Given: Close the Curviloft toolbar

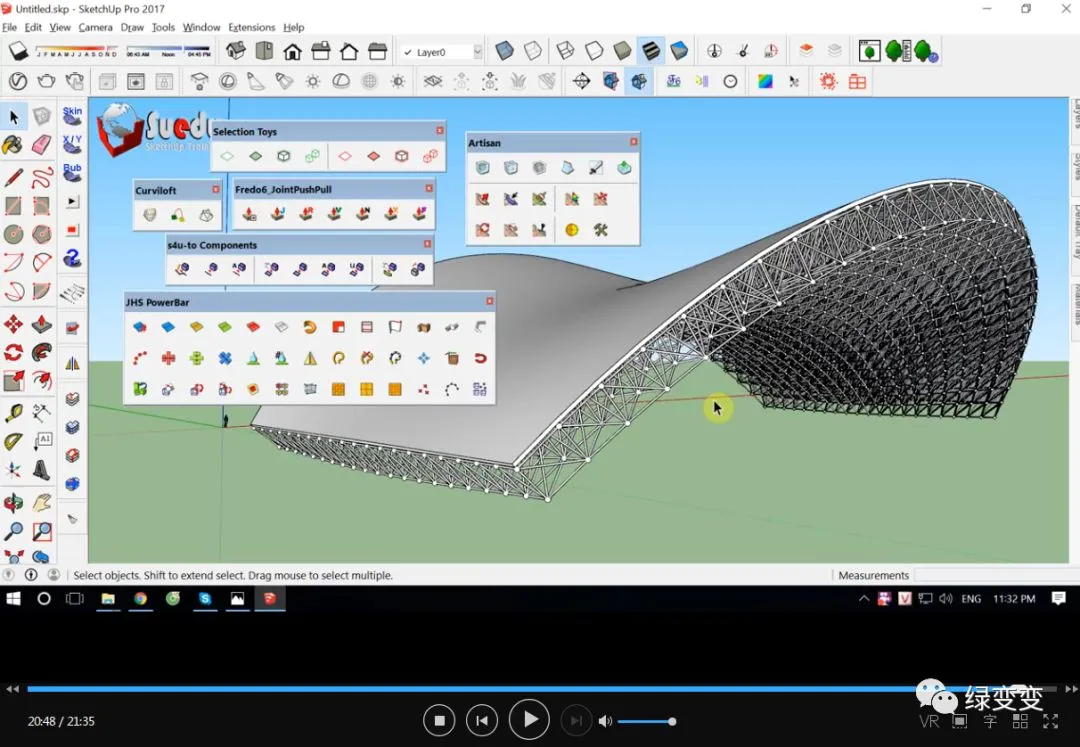Looking at the screenshot, I should pos(216,189).
